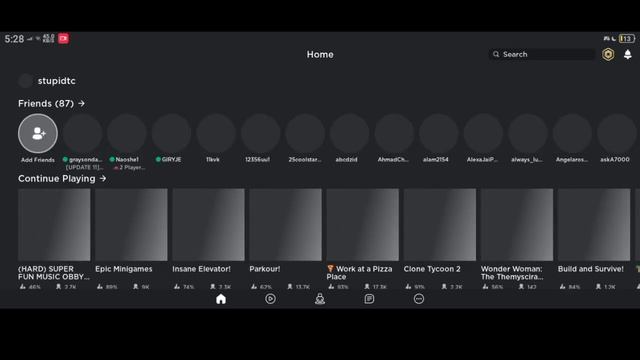640x360 pixels.
Task: Open Epic Minigames game thumbnail
Action: [131, 224]
